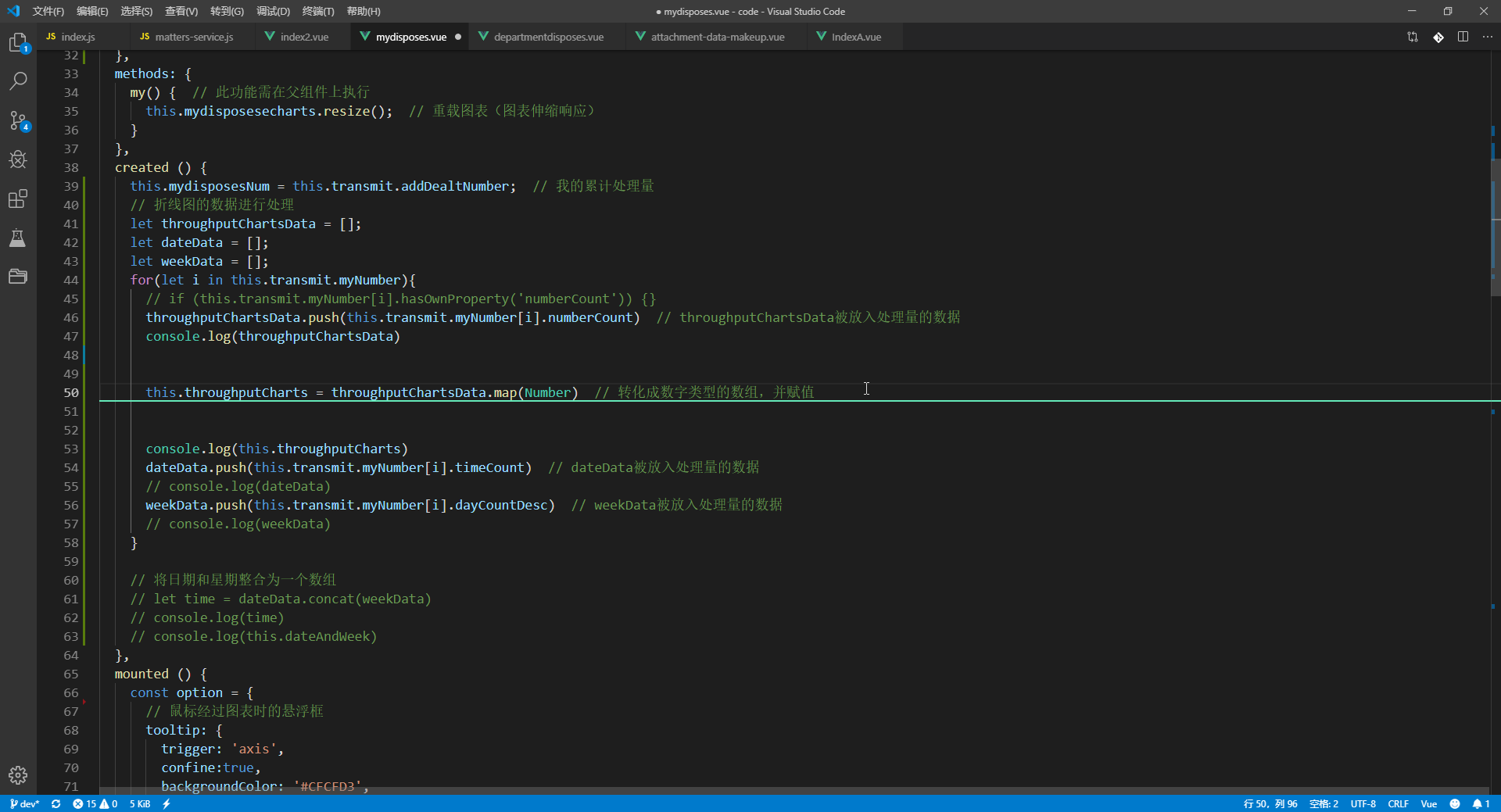Image resolution: width=1501 pixels, height=812 pixels.
Task: Click 'dateData' declaration on line 42
Action: [192, 242]
